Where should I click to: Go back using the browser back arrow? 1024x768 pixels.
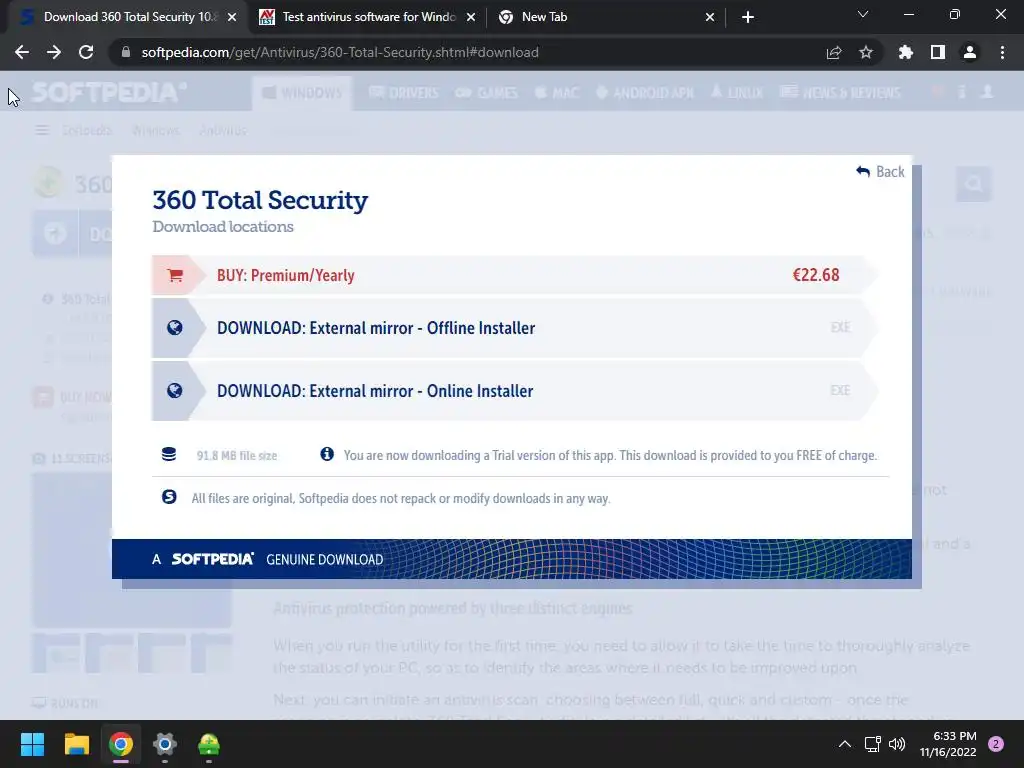click(x=22, y=52)
